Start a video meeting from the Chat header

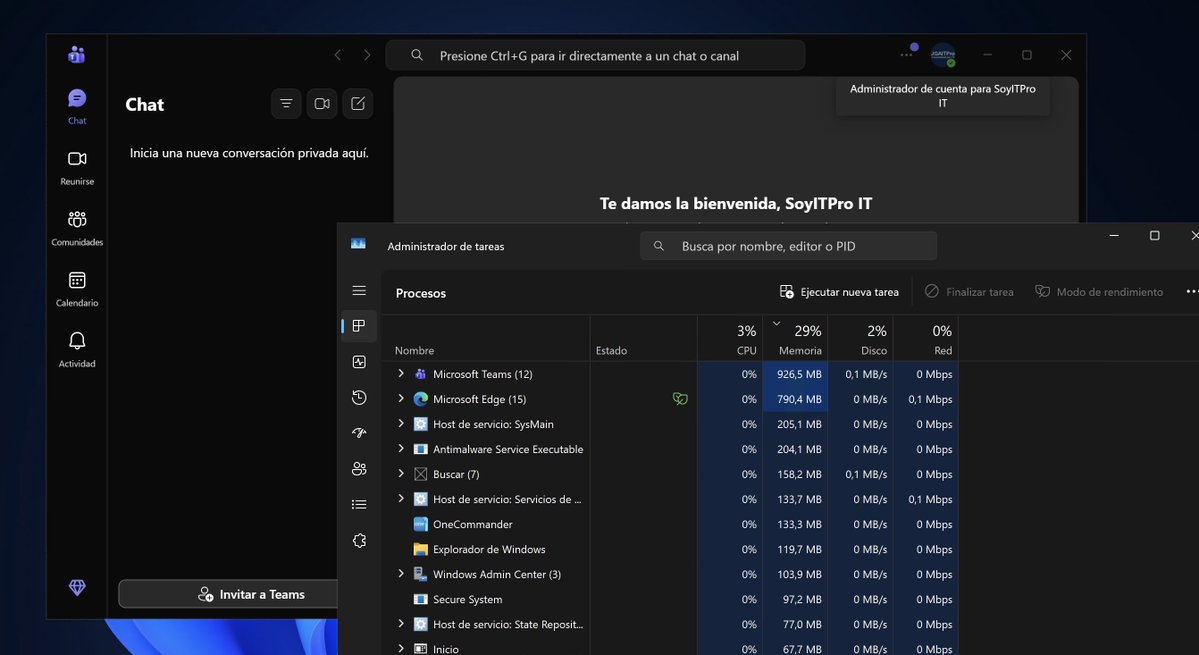(x=322, y=104)
